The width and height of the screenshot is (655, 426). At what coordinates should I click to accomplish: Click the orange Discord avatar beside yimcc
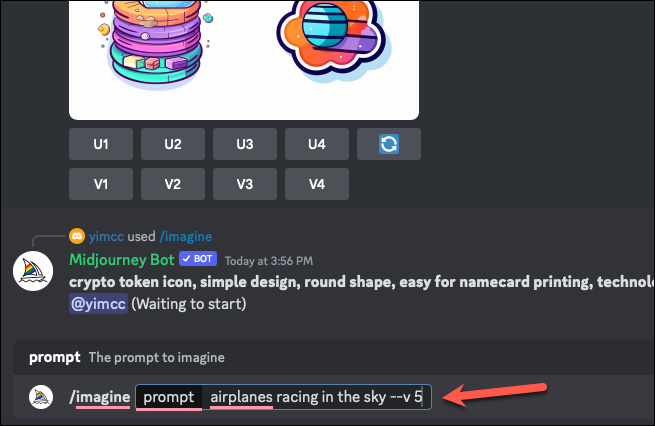[x=77, y=236]
